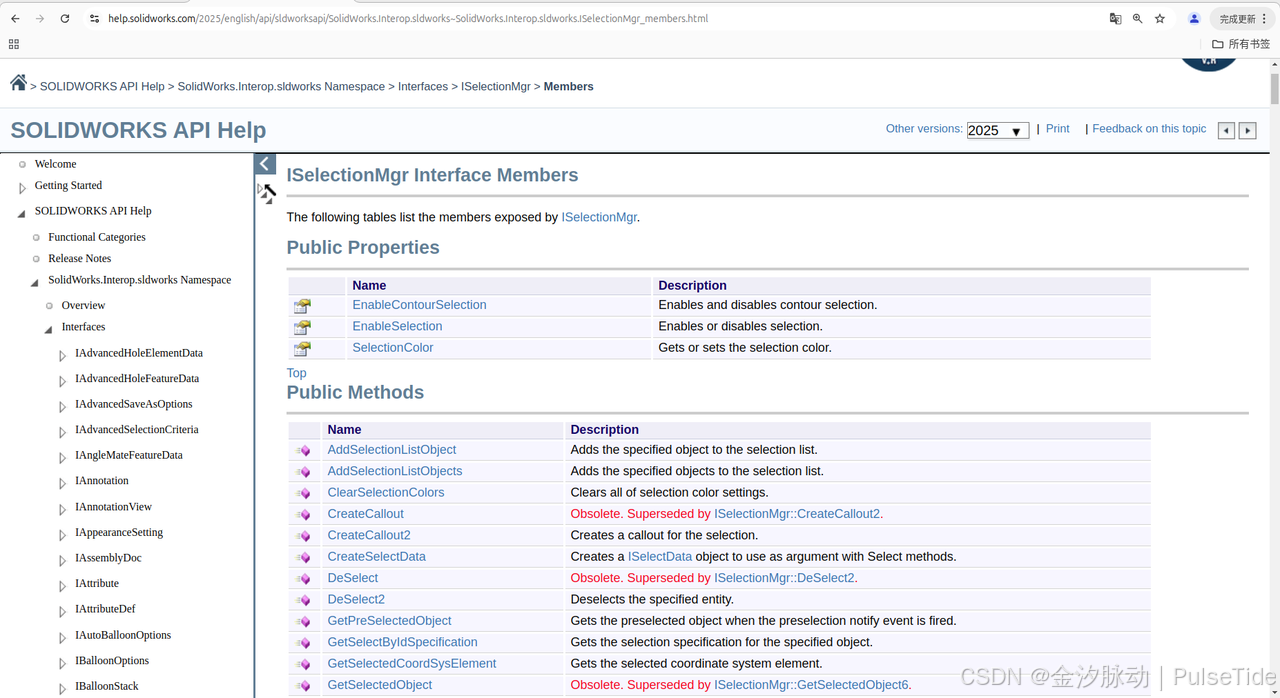Select Welcome in the contents tree
The height and width of the screenshot is (698, 1280).
click(x=55, y=164)
